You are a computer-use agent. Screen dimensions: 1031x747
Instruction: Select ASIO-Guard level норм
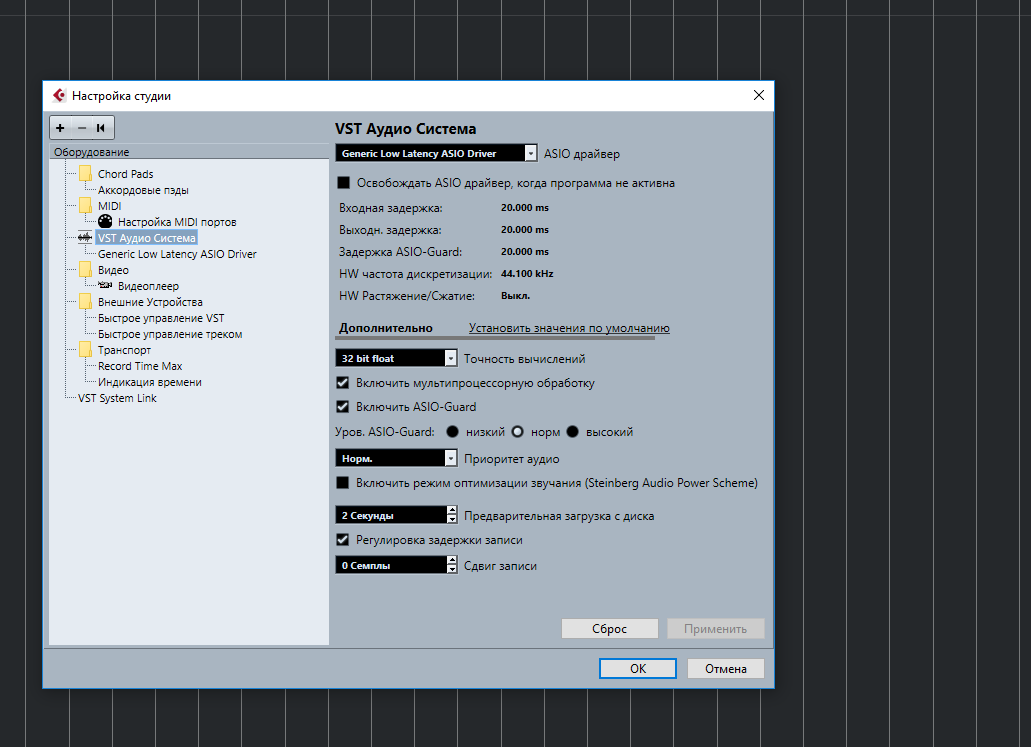[x=517, y=432]
